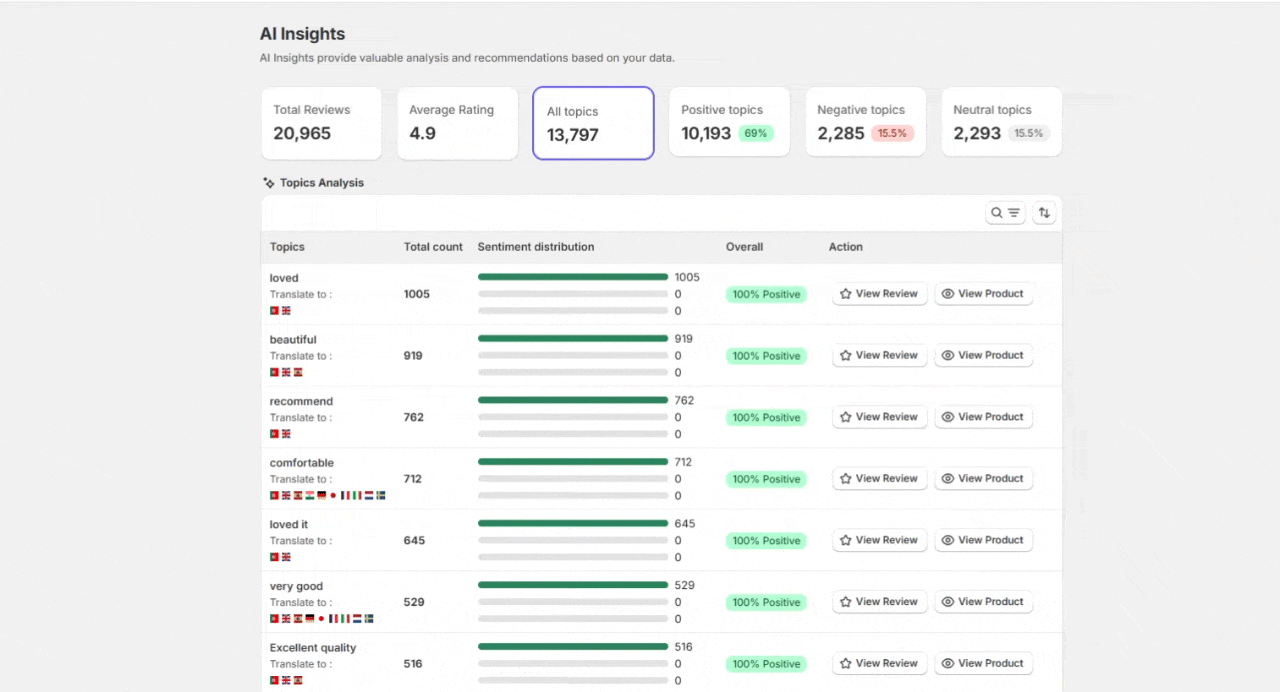Translate 'loved' topic using the Portuguese flag
Image resolution: width=1280 pixels, height=692 pixels.
point(274,311)
